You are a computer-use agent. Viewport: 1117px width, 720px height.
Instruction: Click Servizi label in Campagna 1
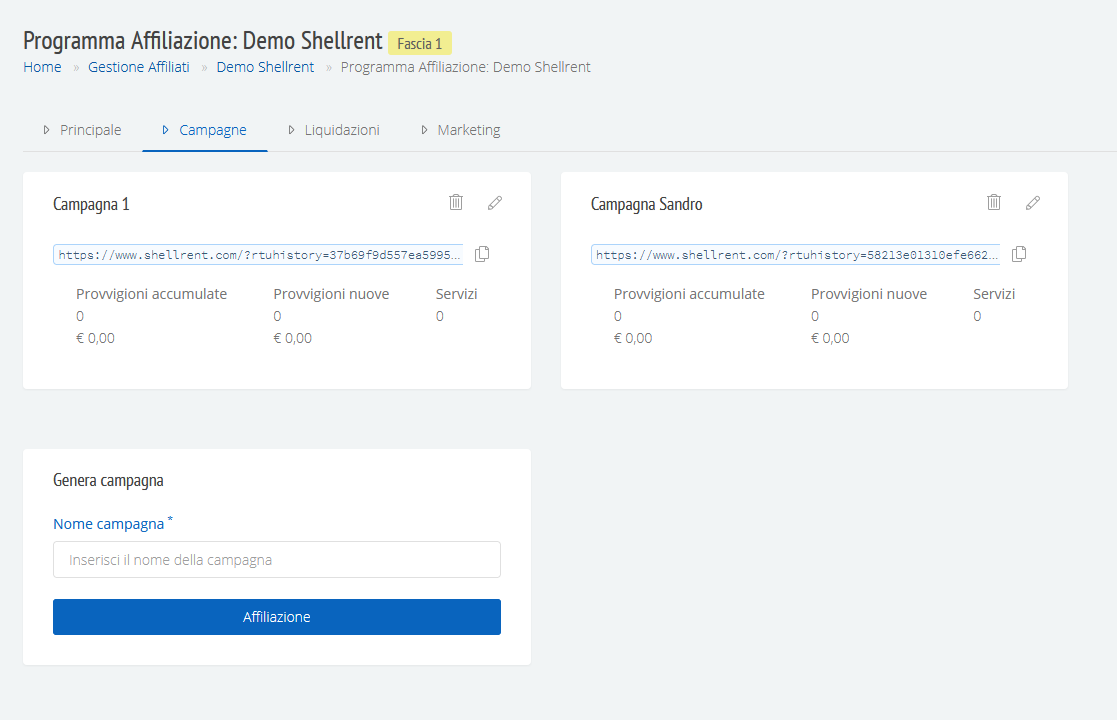pos(457,294)
